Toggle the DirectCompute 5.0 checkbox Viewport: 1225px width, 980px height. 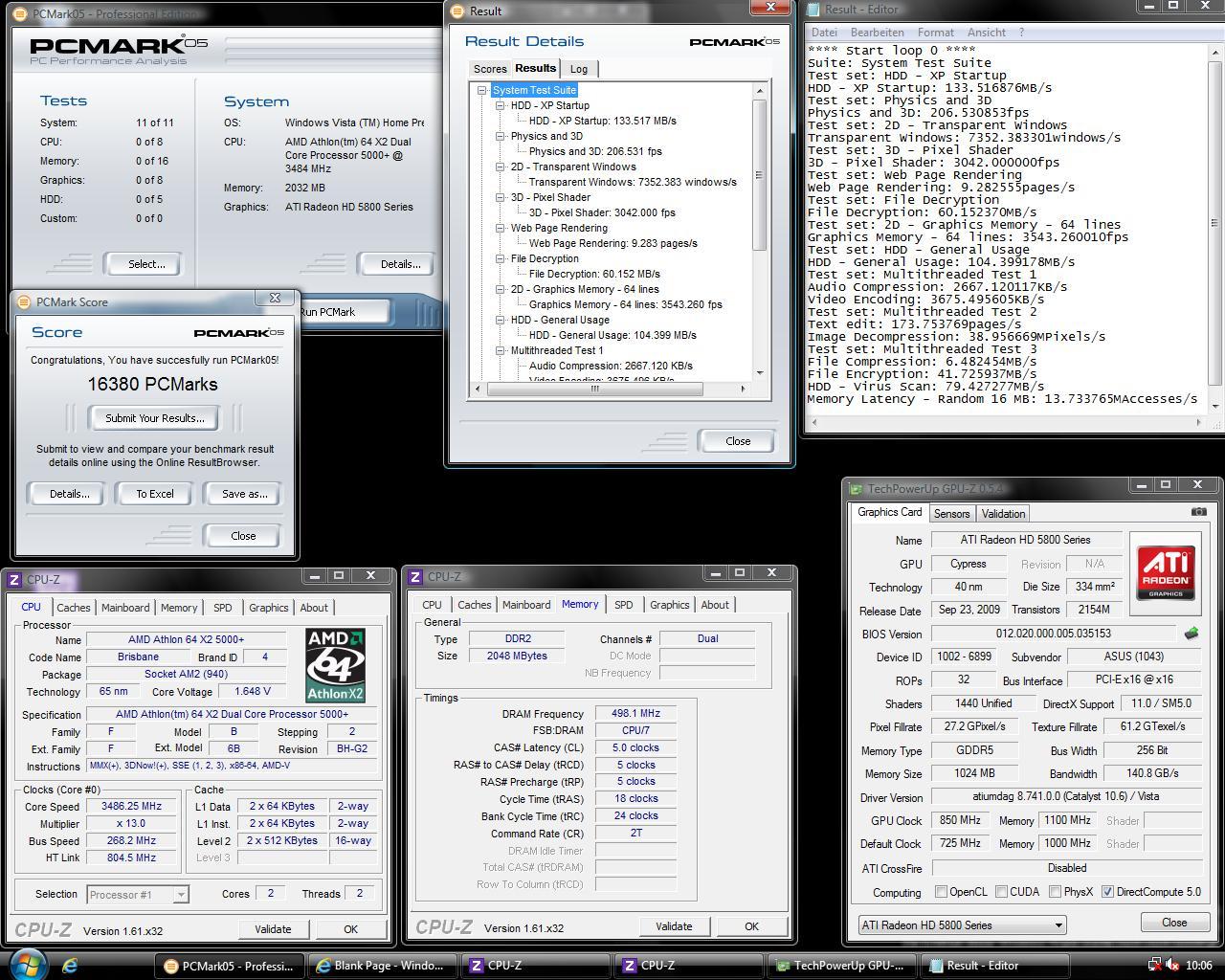point(1107,892)
